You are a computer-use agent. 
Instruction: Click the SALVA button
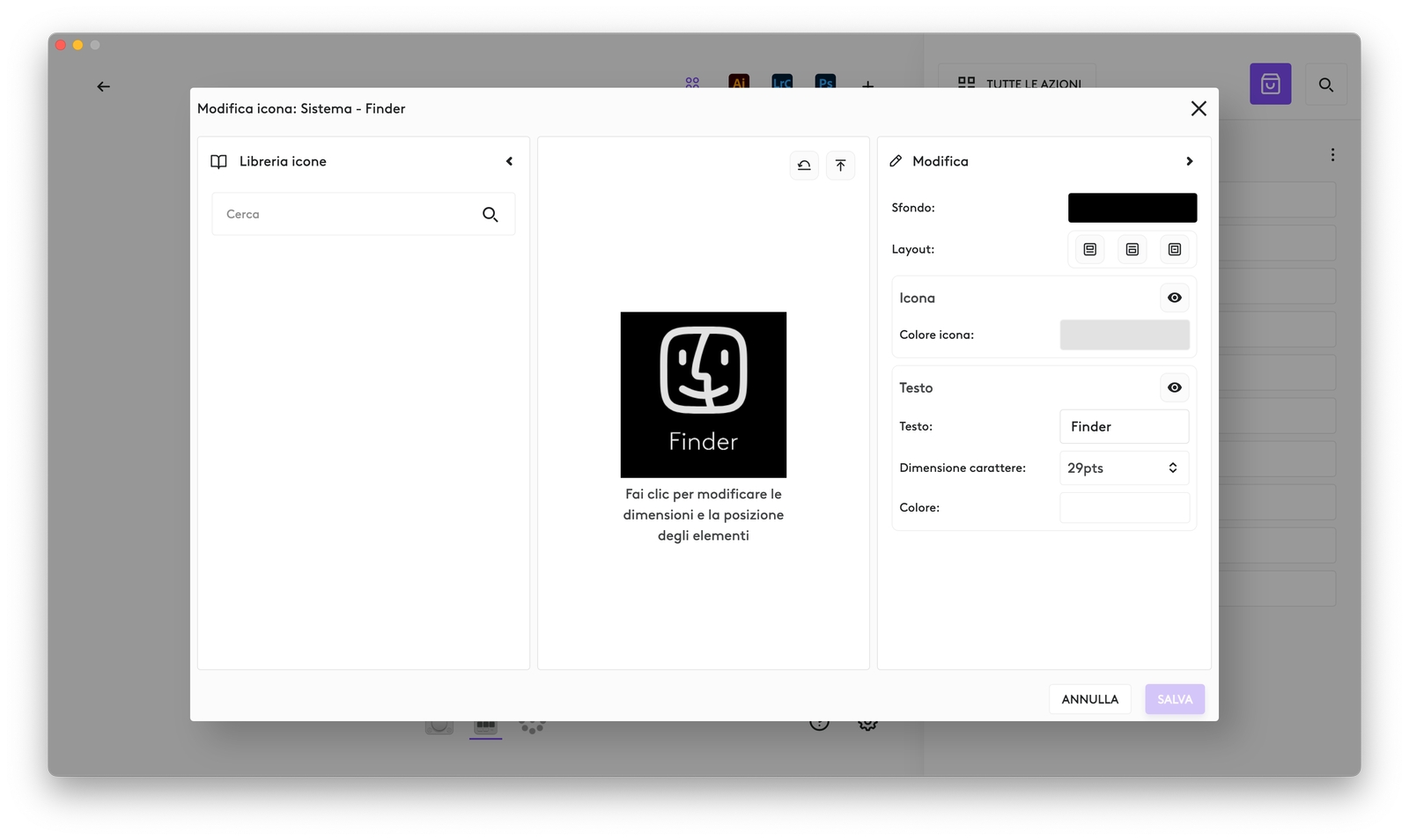tap(1175, 699)
